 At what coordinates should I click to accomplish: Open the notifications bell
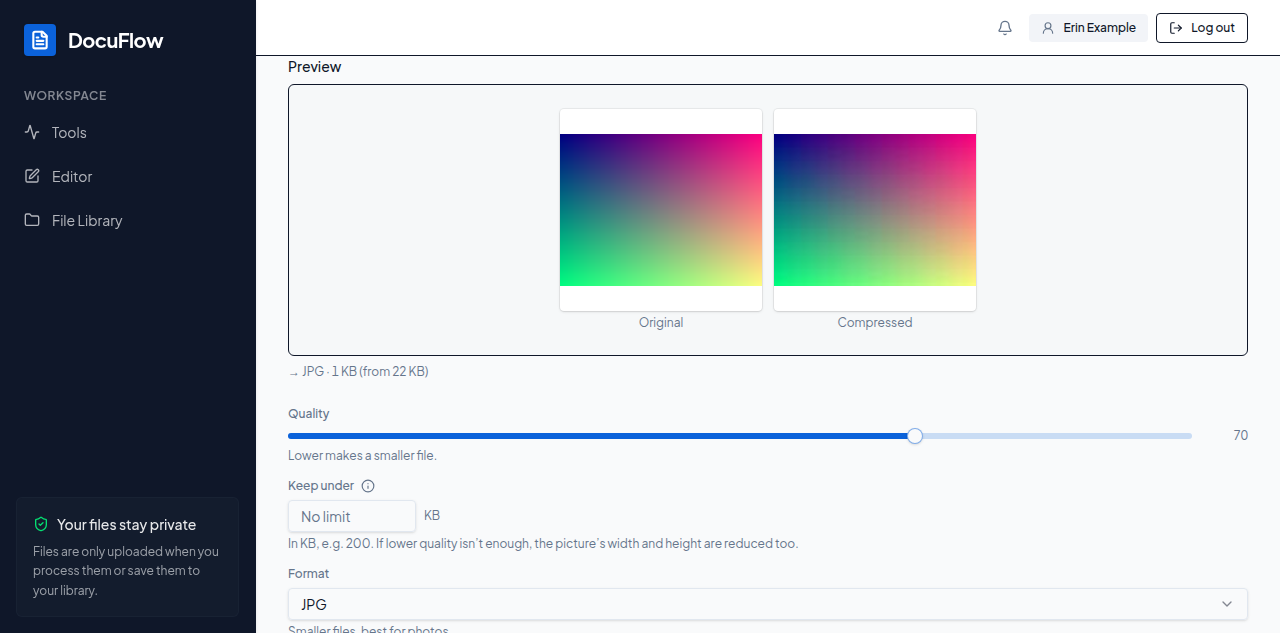pyautogui.click(x=1005, y=28)
